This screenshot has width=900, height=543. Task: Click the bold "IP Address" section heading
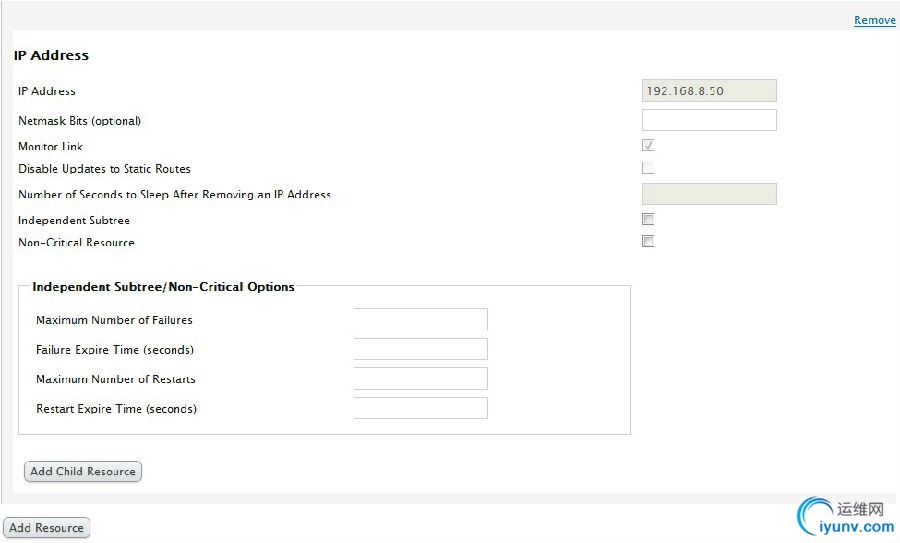[x=51, y=56]
